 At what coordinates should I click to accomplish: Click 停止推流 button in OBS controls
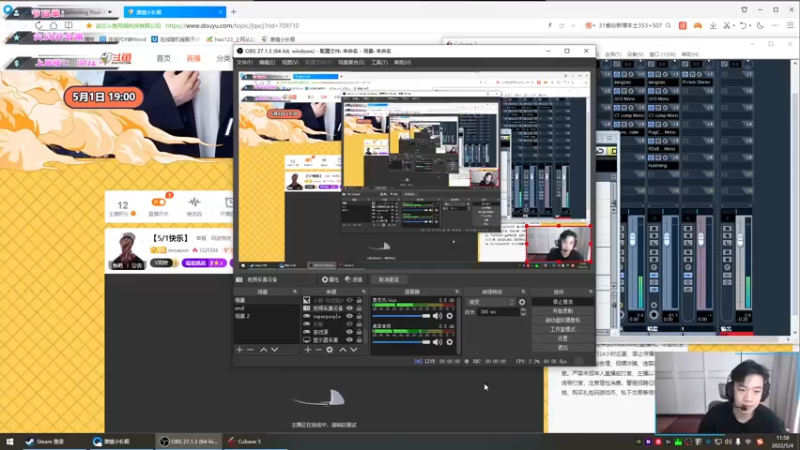click(563, 302)
